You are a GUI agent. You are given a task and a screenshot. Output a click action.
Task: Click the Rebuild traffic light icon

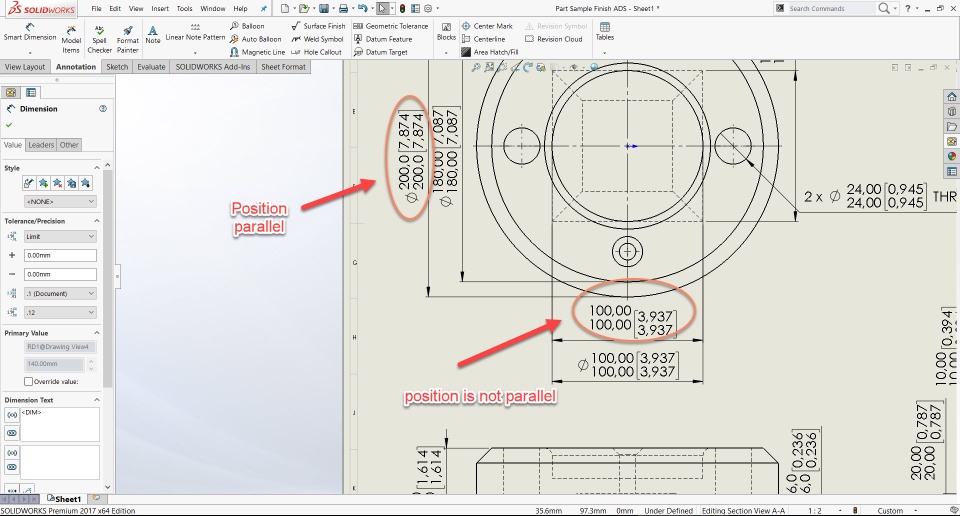[x=402, y=9]
